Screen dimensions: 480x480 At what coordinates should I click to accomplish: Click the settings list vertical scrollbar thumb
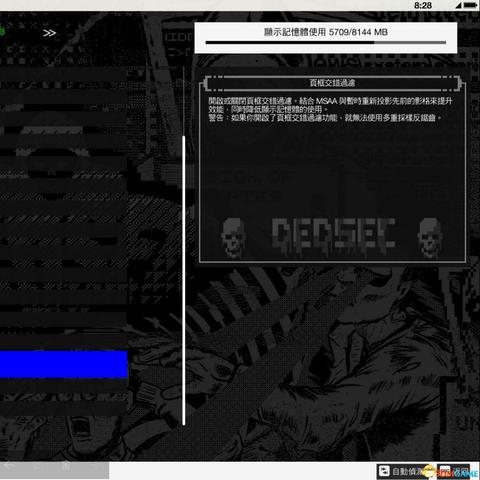pyautogui.click(x=184, y=280)
